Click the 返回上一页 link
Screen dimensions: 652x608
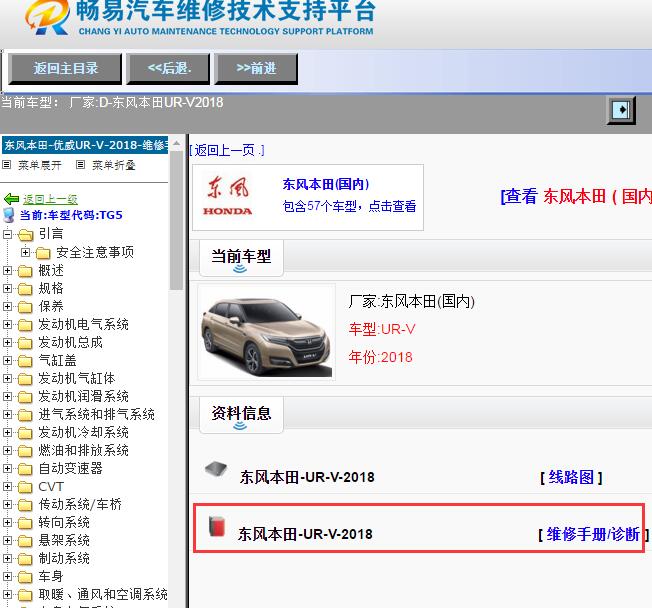click(x=227, y=150)
